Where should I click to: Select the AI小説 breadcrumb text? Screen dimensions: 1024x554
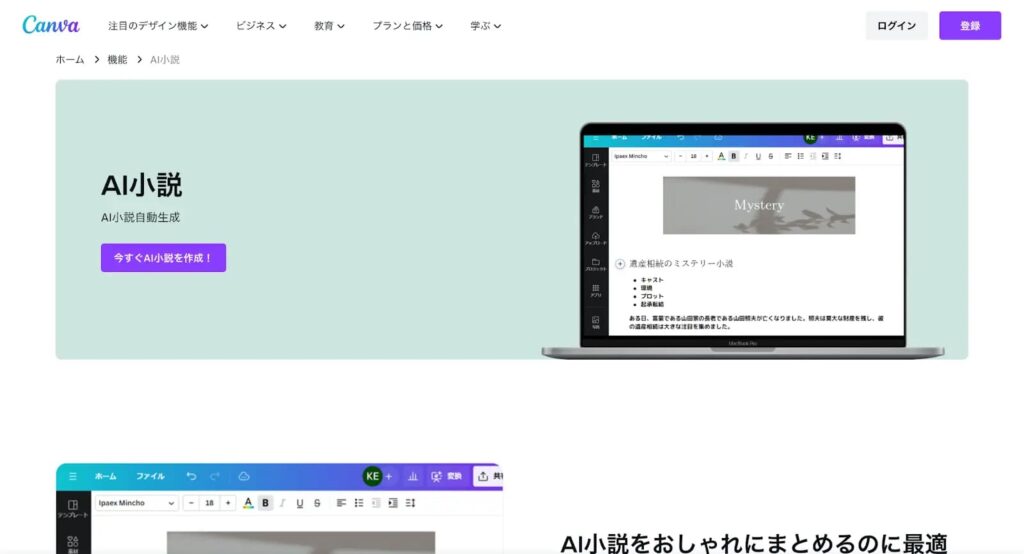[x=165, y=59]
